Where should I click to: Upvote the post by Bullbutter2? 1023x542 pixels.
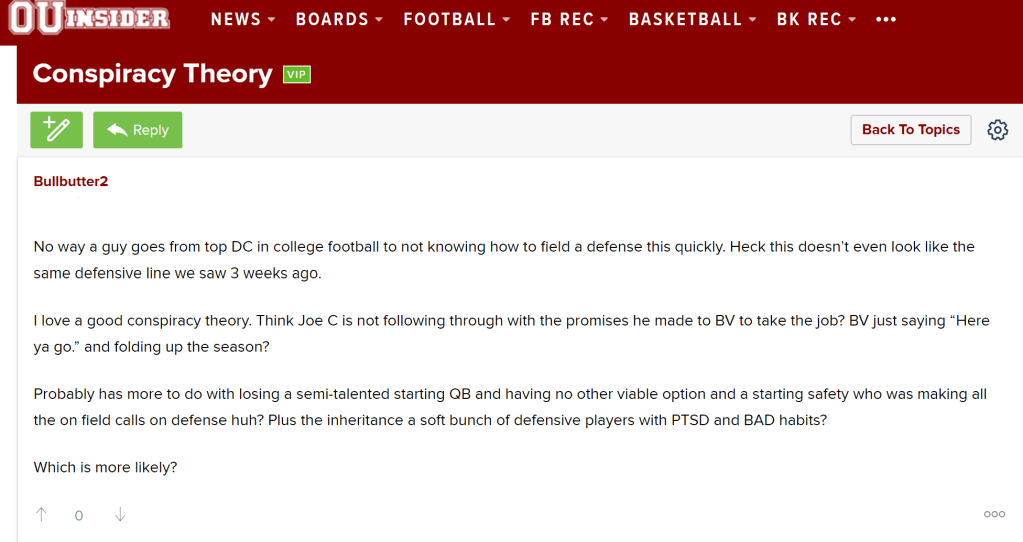click(41, 515)
